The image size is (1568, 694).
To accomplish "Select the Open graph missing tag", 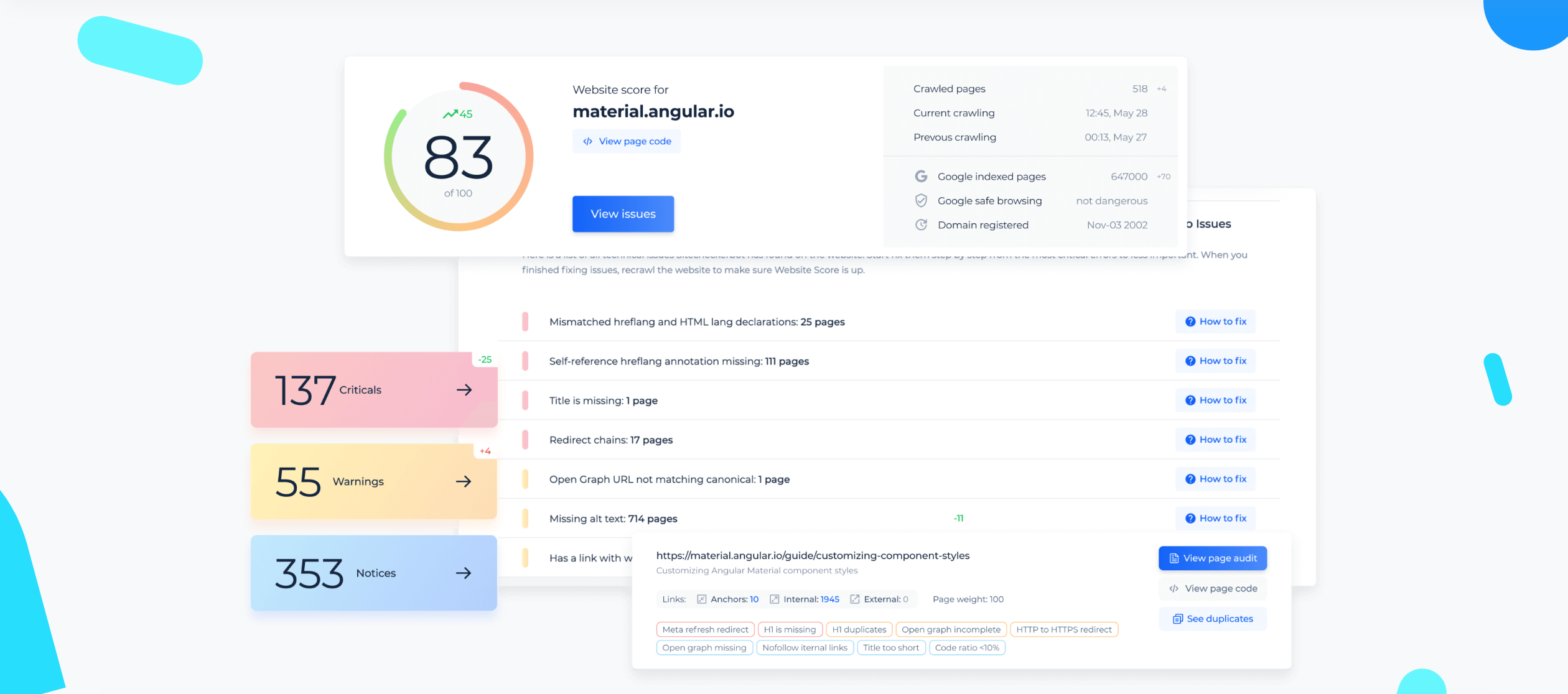I will (x=704, y=647).
